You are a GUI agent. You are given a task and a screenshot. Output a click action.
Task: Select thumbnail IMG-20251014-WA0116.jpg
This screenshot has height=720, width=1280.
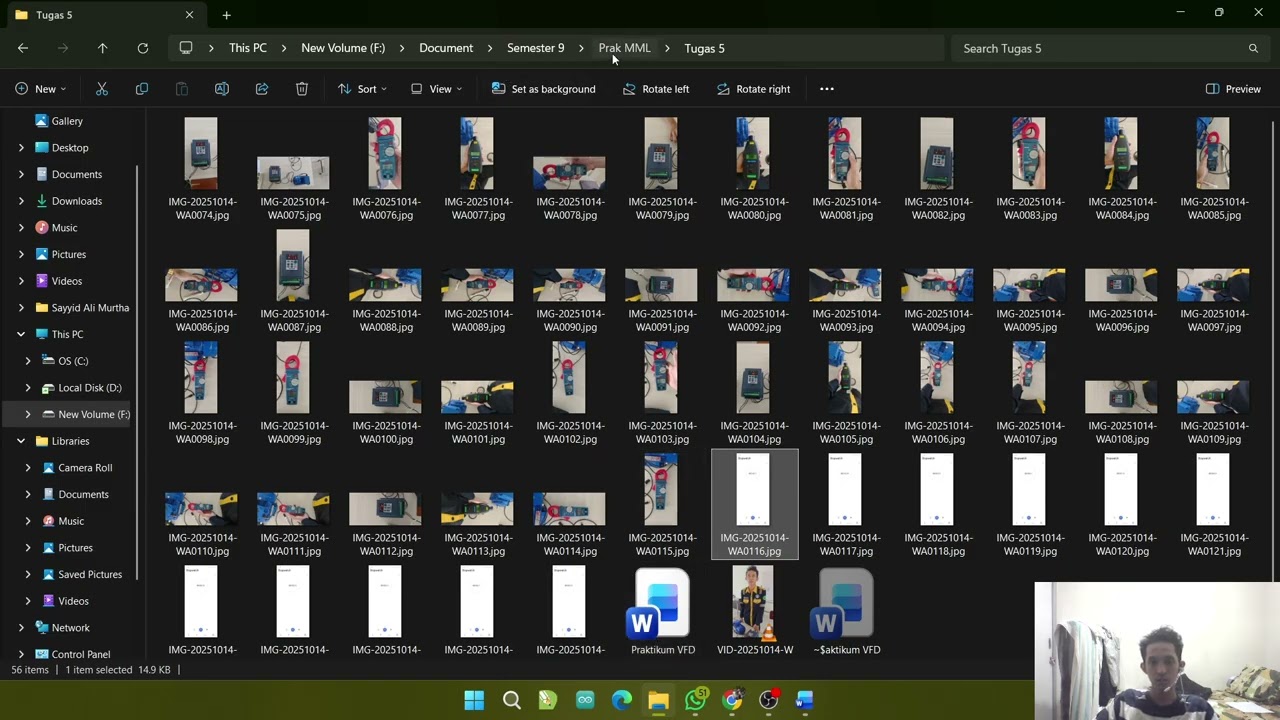[x=754, y=505]
